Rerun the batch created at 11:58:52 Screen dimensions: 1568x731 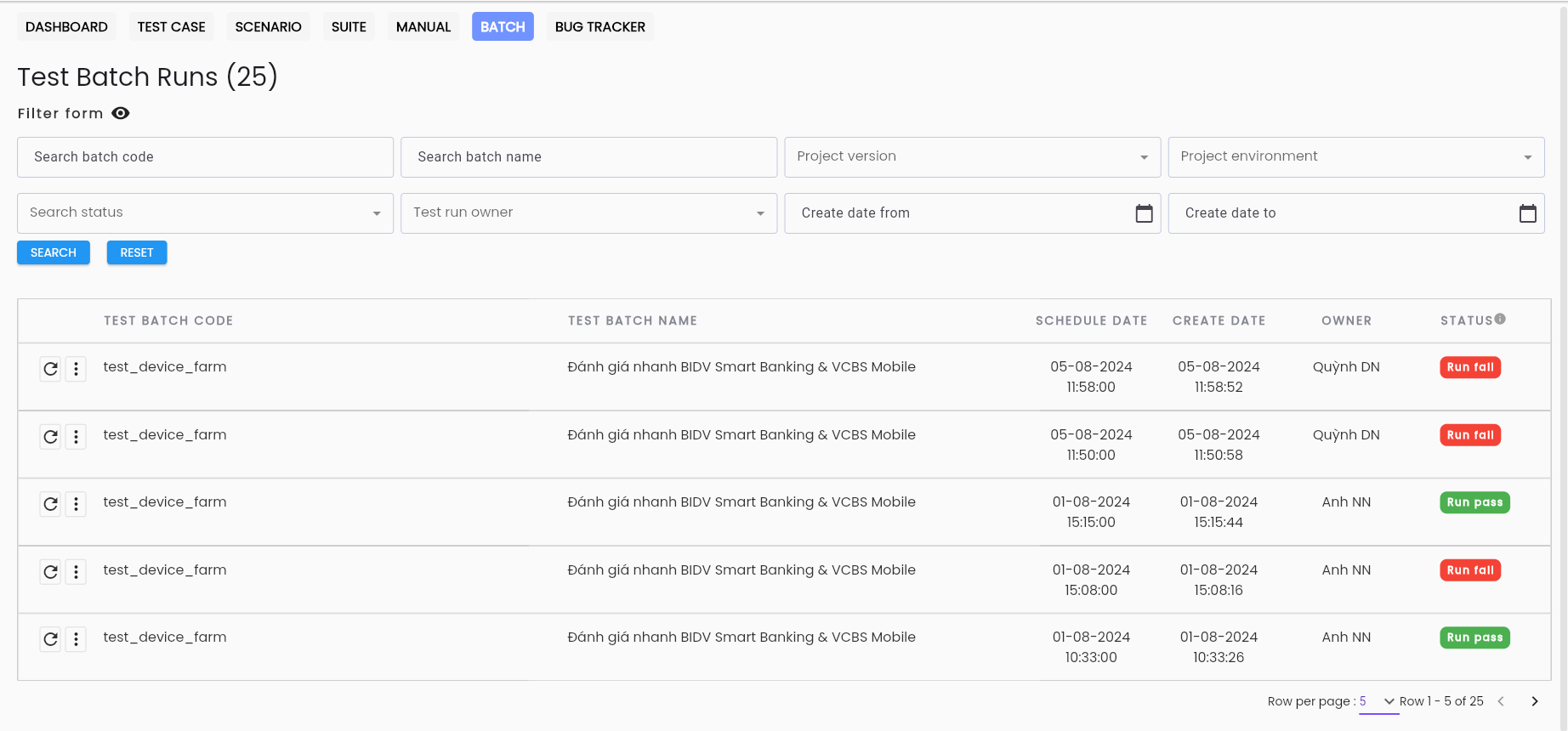pos(51,369)
